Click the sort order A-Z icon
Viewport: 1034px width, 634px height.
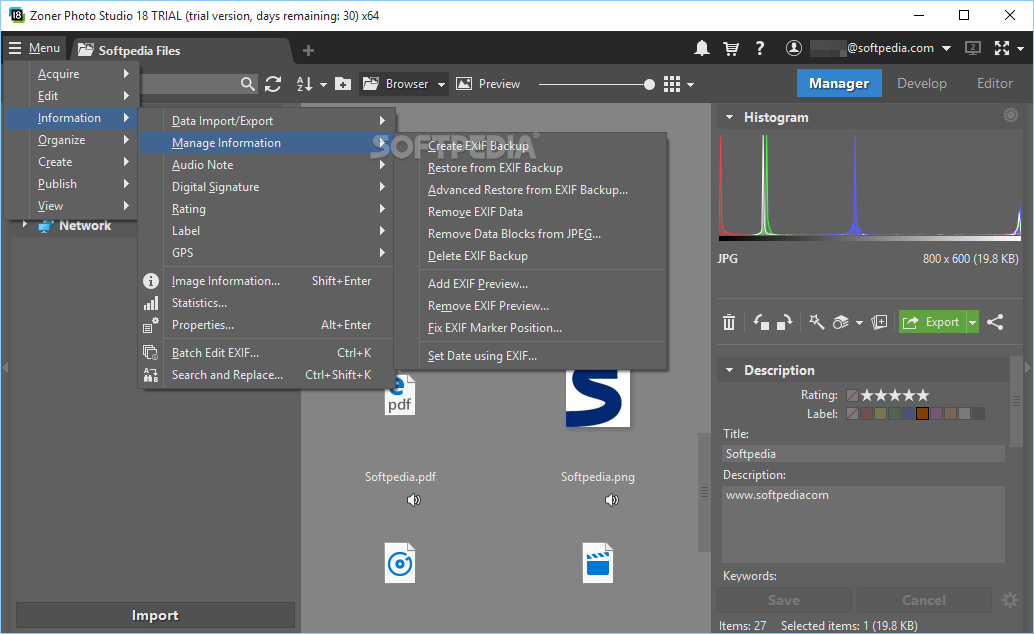coord(305,84)
